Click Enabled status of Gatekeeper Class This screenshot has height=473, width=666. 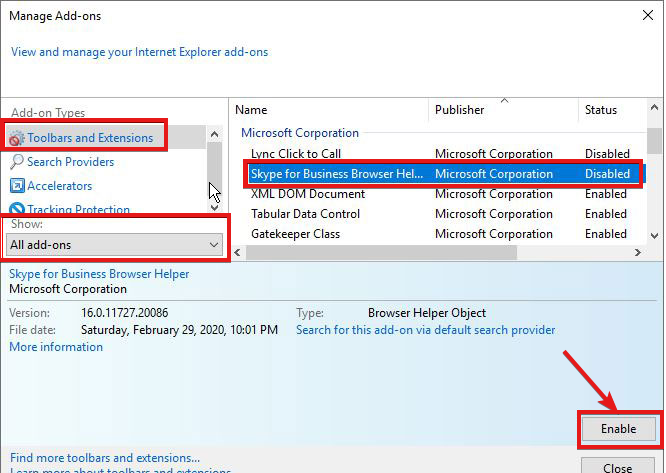(x=606, y=234)
